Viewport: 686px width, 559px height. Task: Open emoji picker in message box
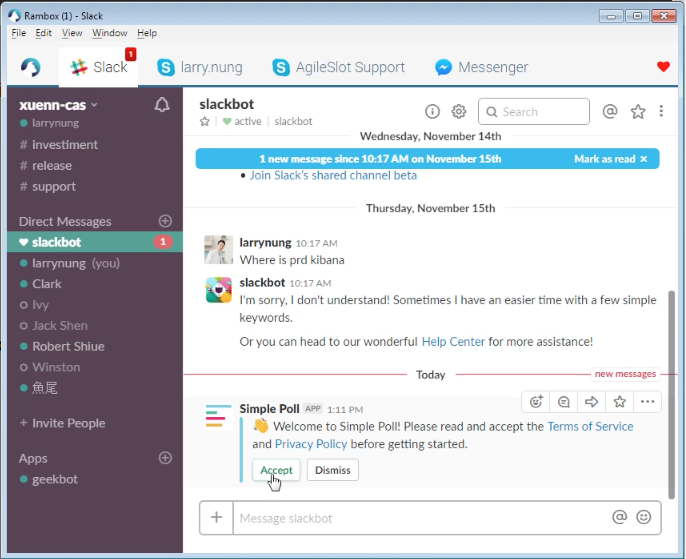644,517
